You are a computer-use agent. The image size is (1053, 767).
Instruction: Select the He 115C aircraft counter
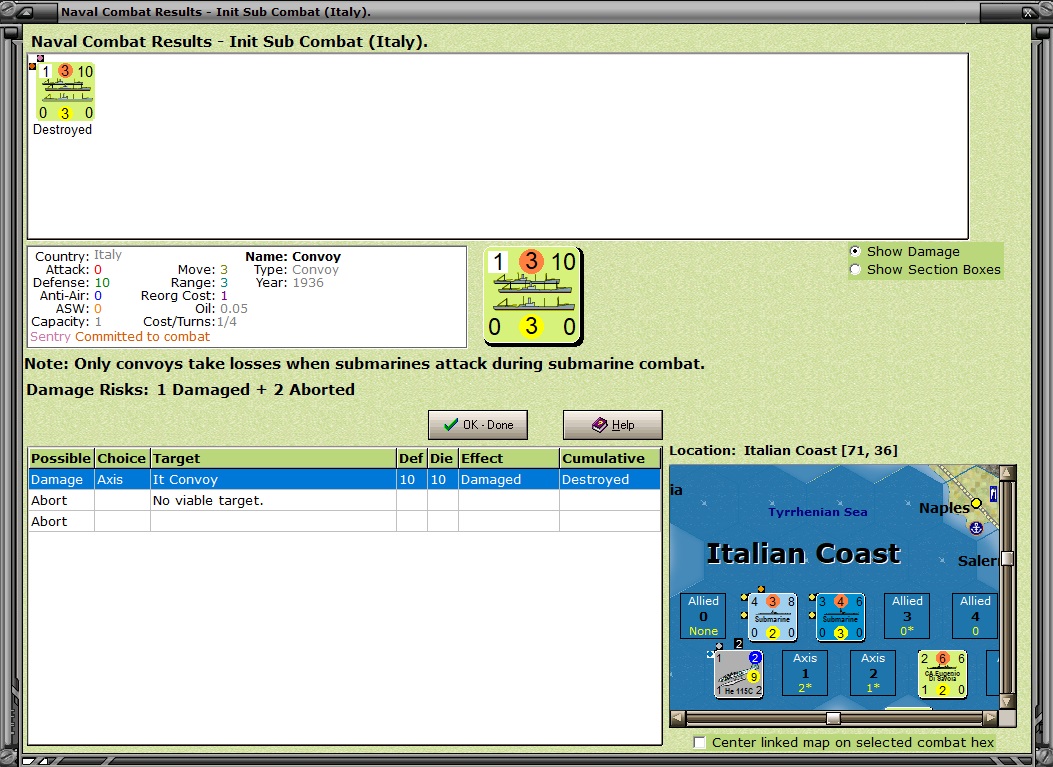(x=738, y=674)
